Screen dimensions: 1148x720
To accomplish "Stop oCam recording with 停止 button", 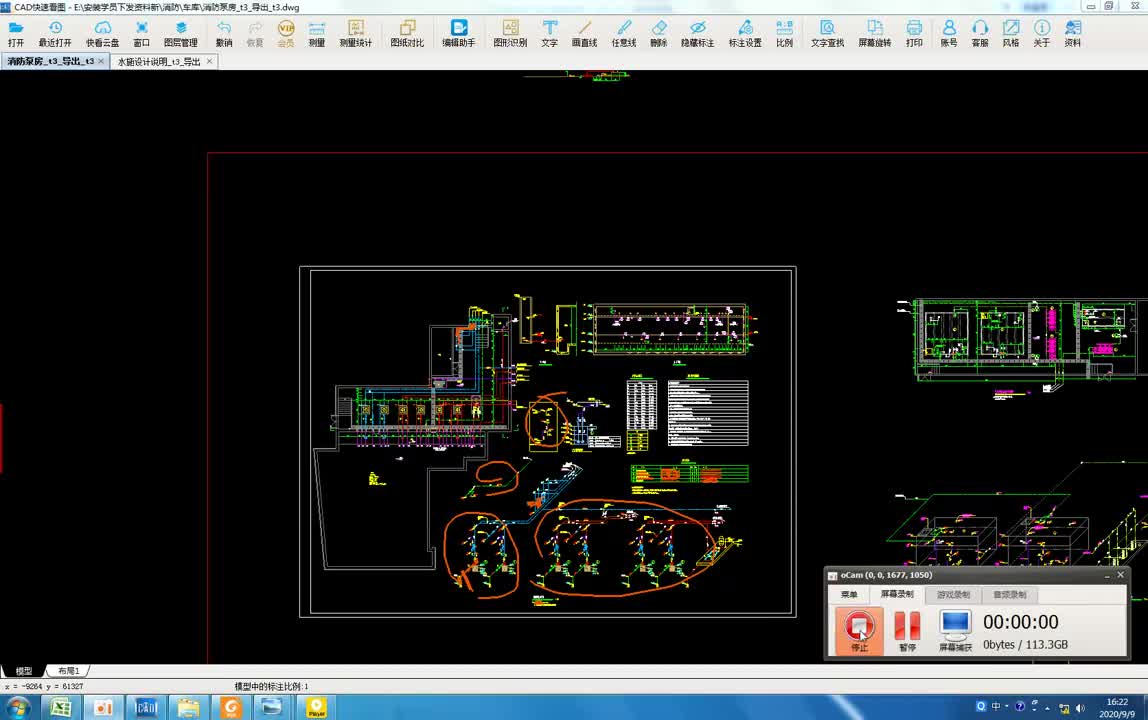I will (x=859, y=630).
